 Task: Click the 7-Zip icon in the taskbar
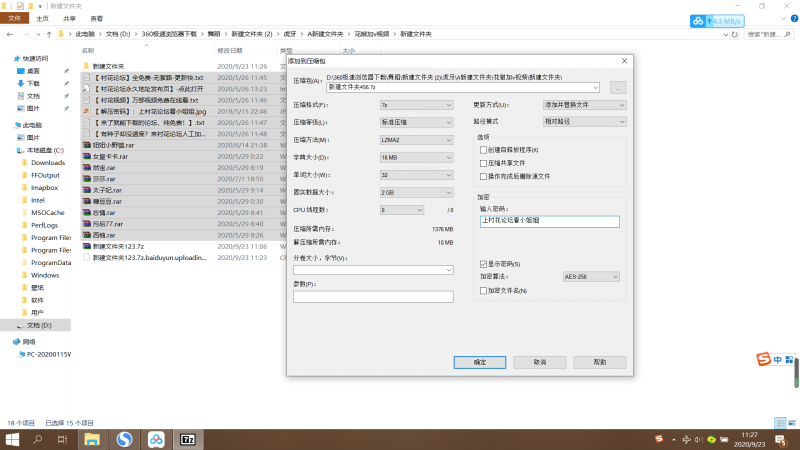(x=187, y=439)
